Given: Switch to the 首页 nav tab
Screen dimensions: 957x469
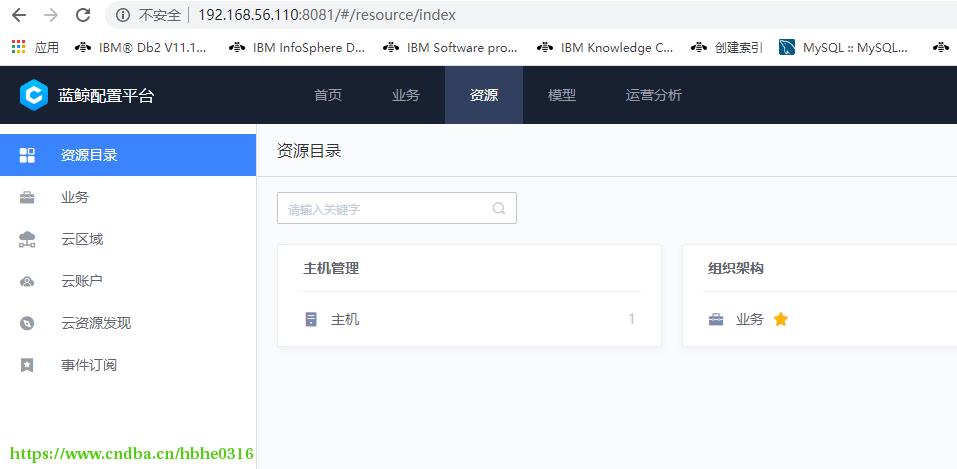Looking at the screenshot, I should pos(328,95).
